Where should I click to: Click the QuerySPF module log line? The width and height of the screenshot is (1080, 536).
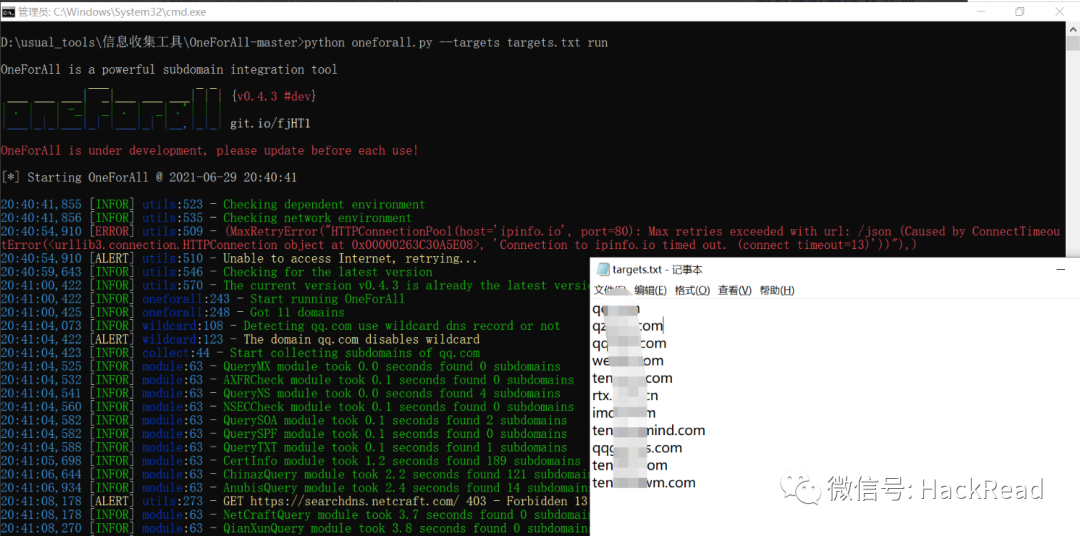[284, 433]
